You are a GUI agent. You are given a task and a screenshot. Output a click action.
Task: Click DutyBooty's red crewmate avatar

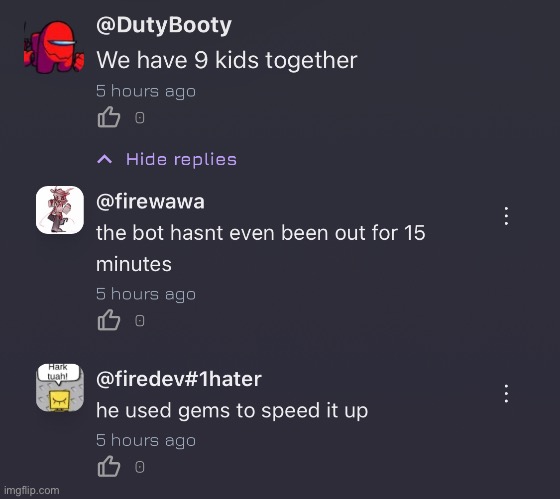click(54, 46)
